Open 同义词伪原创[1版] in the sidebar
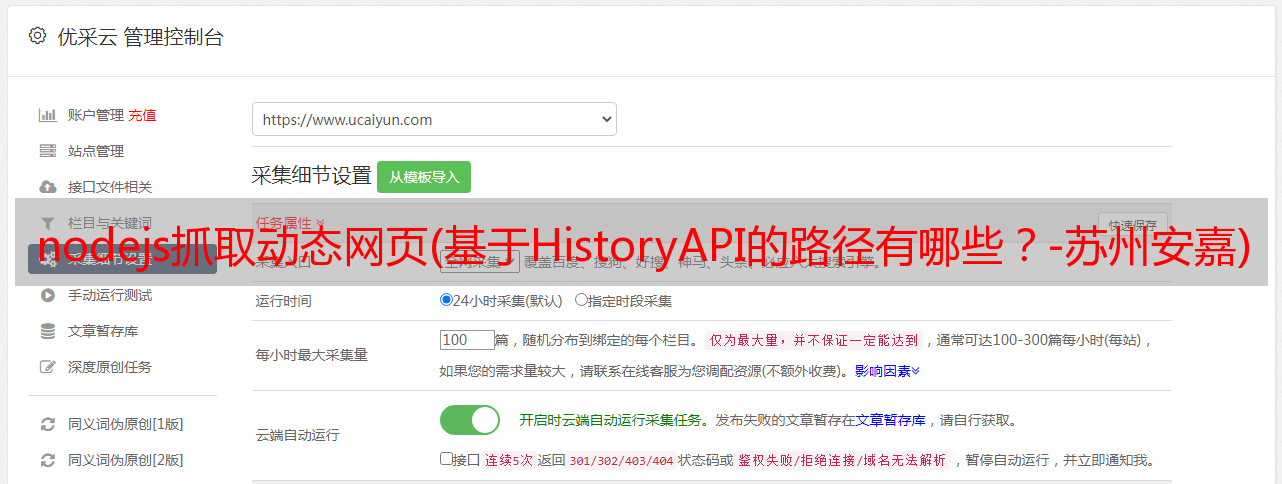 126,424
